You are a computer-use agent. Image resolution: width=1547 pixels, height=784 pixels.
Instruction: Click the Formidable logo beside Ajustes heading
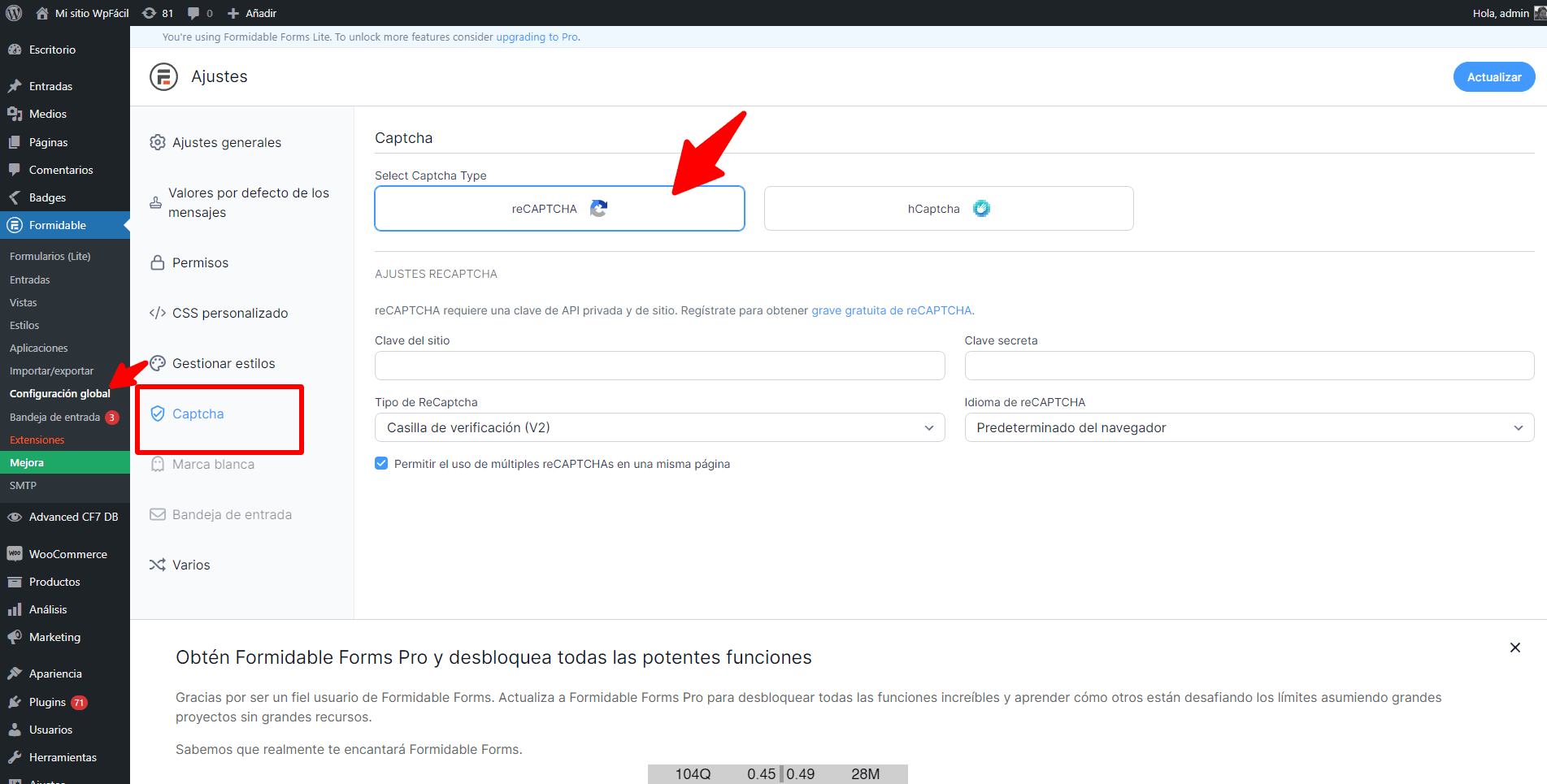163,76
